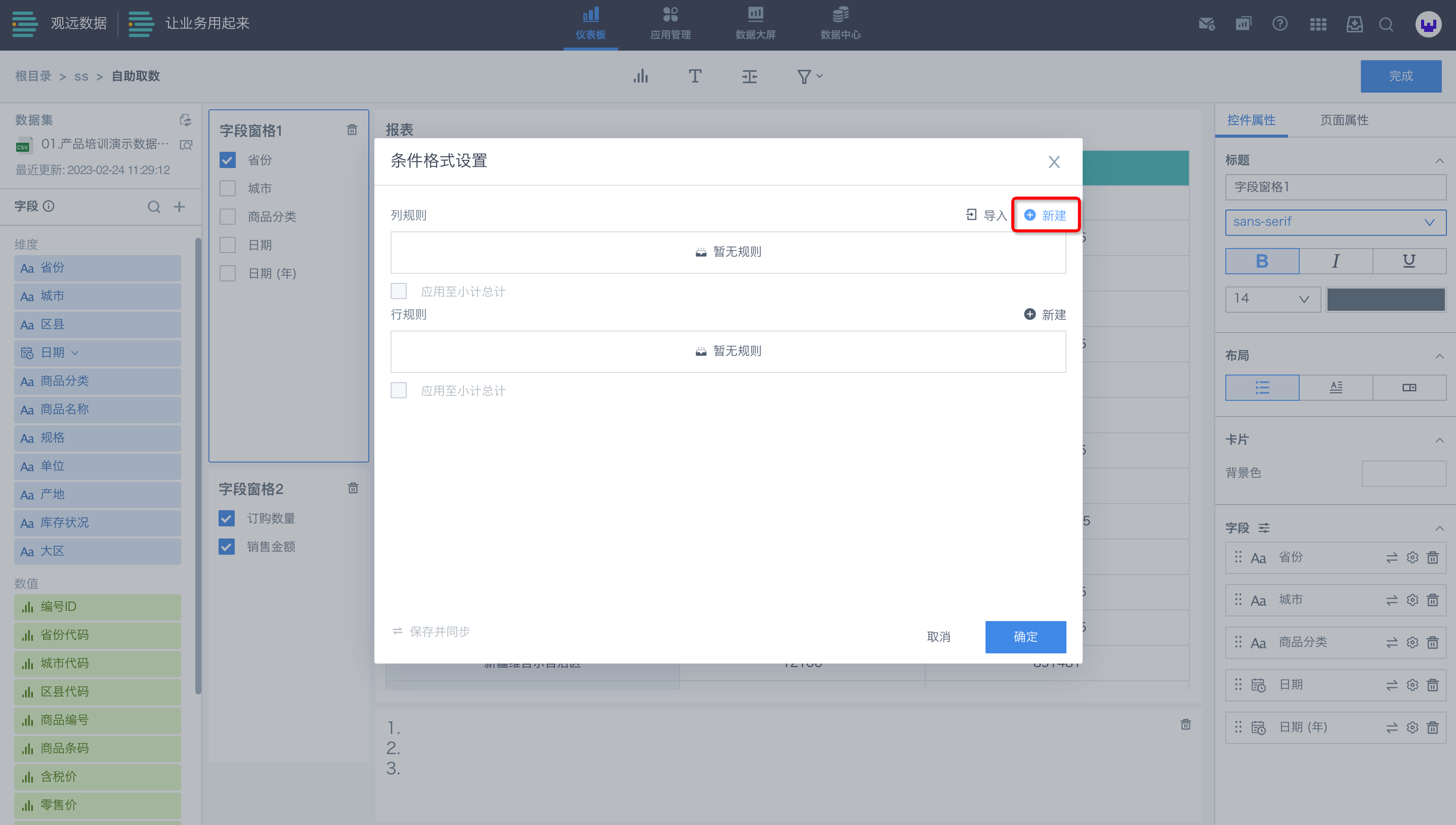Viewport: 1456px width, 825px height.
Task: Click the 导入 import icon in dialog
Action: click(x=971, y=215)
